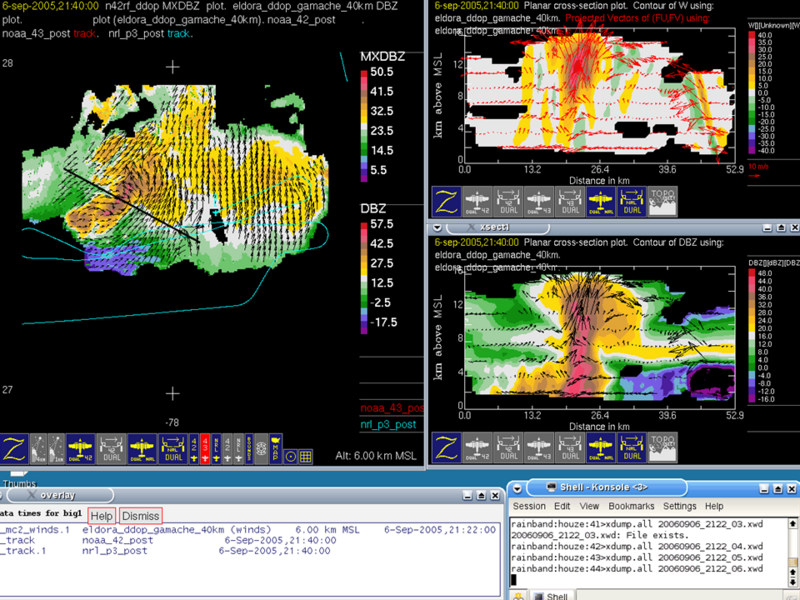Click the Help button in the data times window
This screenshot has width=800, height=600.
pos(101,515)
